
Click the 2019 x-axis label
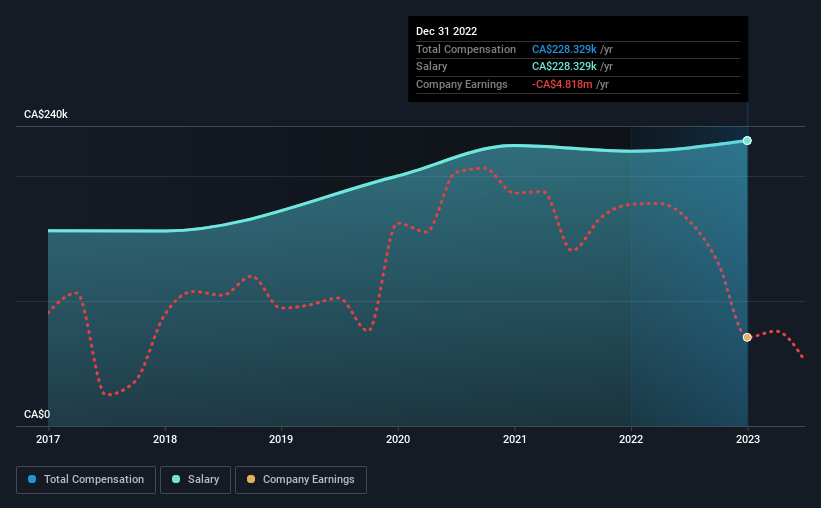[281, 439]
